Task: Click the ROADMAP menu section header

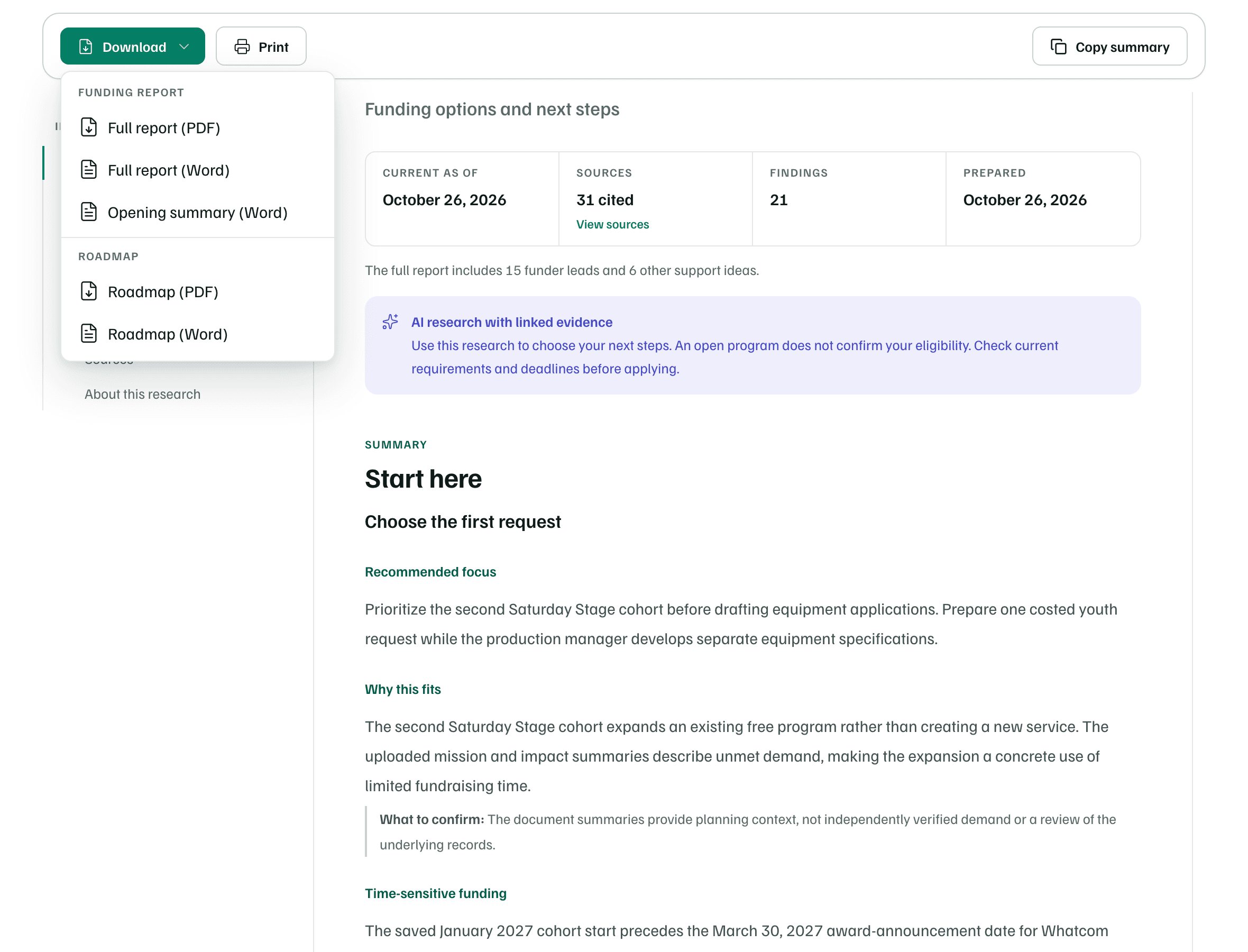Action: 108,256
